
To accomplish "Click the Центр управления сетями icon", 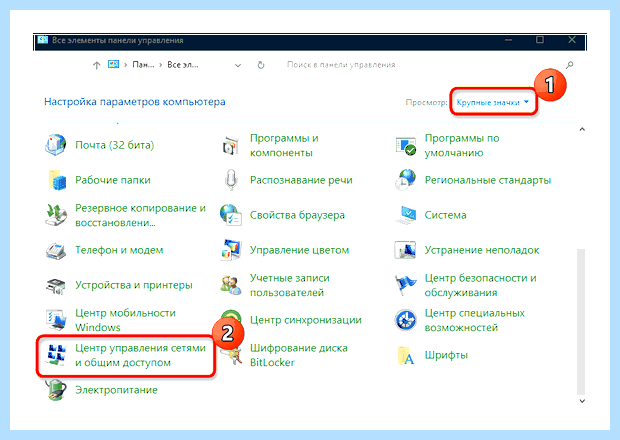I will click(x=56, y=354).
